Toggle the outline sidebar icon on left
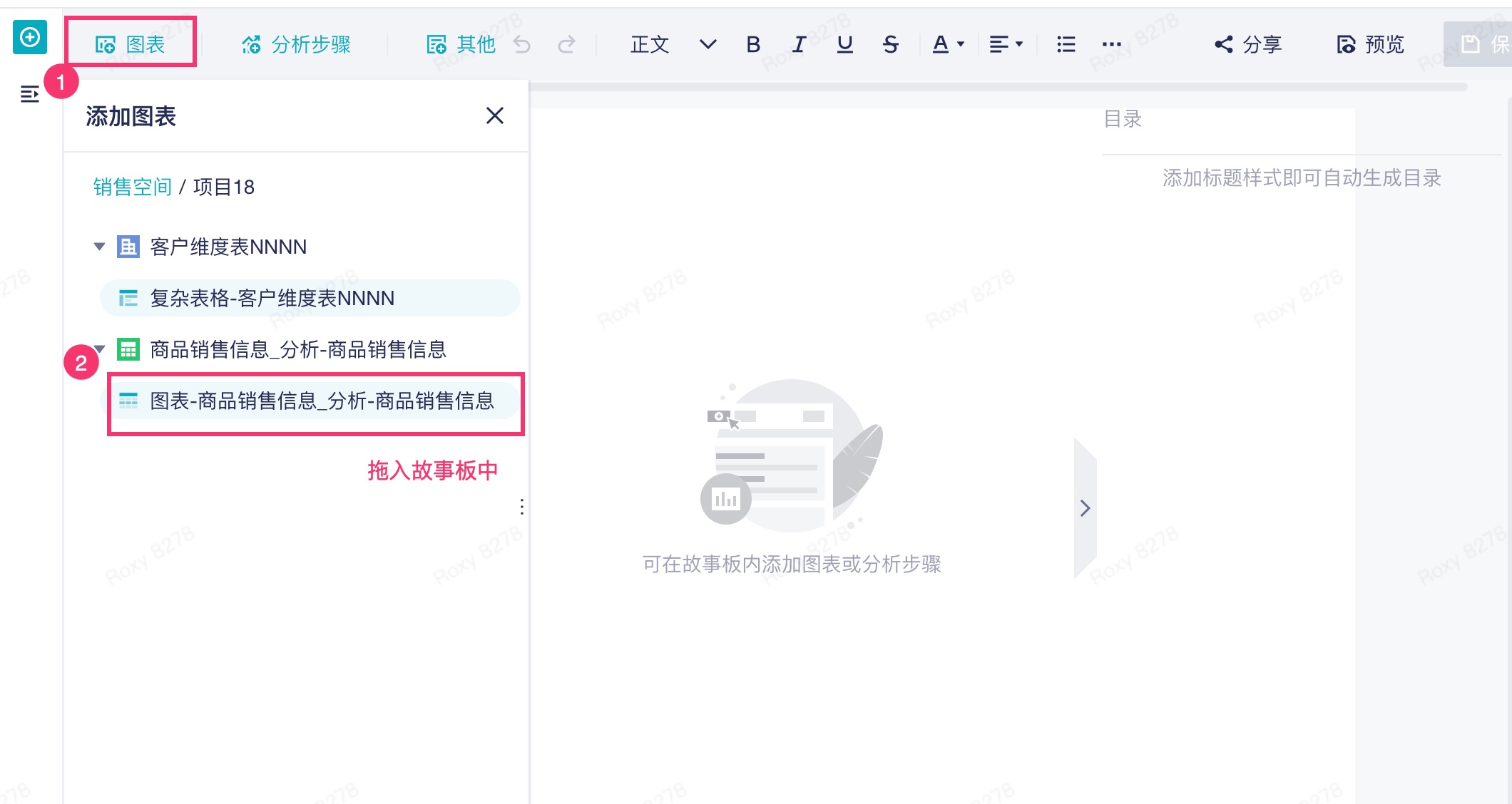 30,93
